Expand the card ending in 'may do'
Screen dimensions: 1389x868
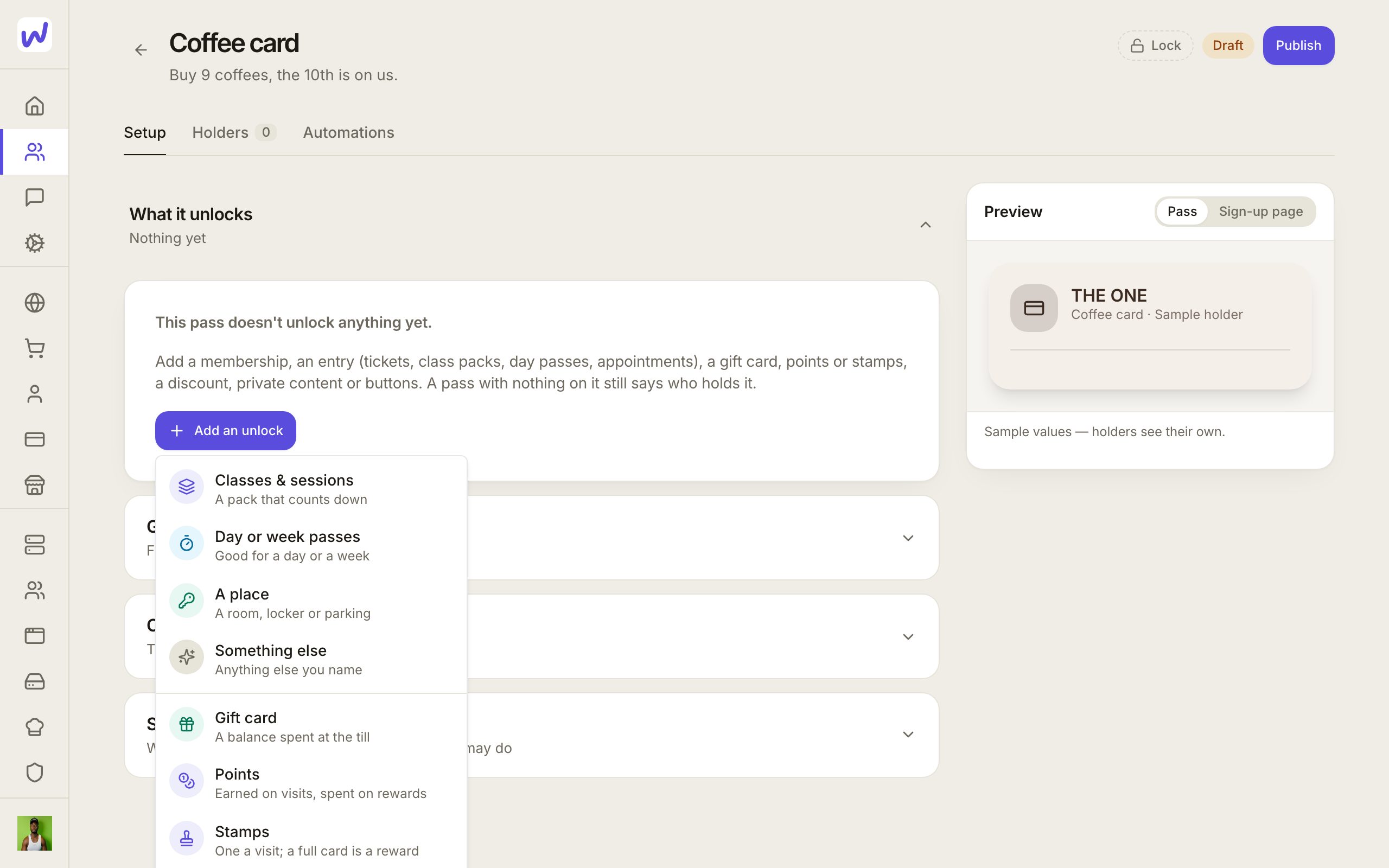[x=908, y=735]
